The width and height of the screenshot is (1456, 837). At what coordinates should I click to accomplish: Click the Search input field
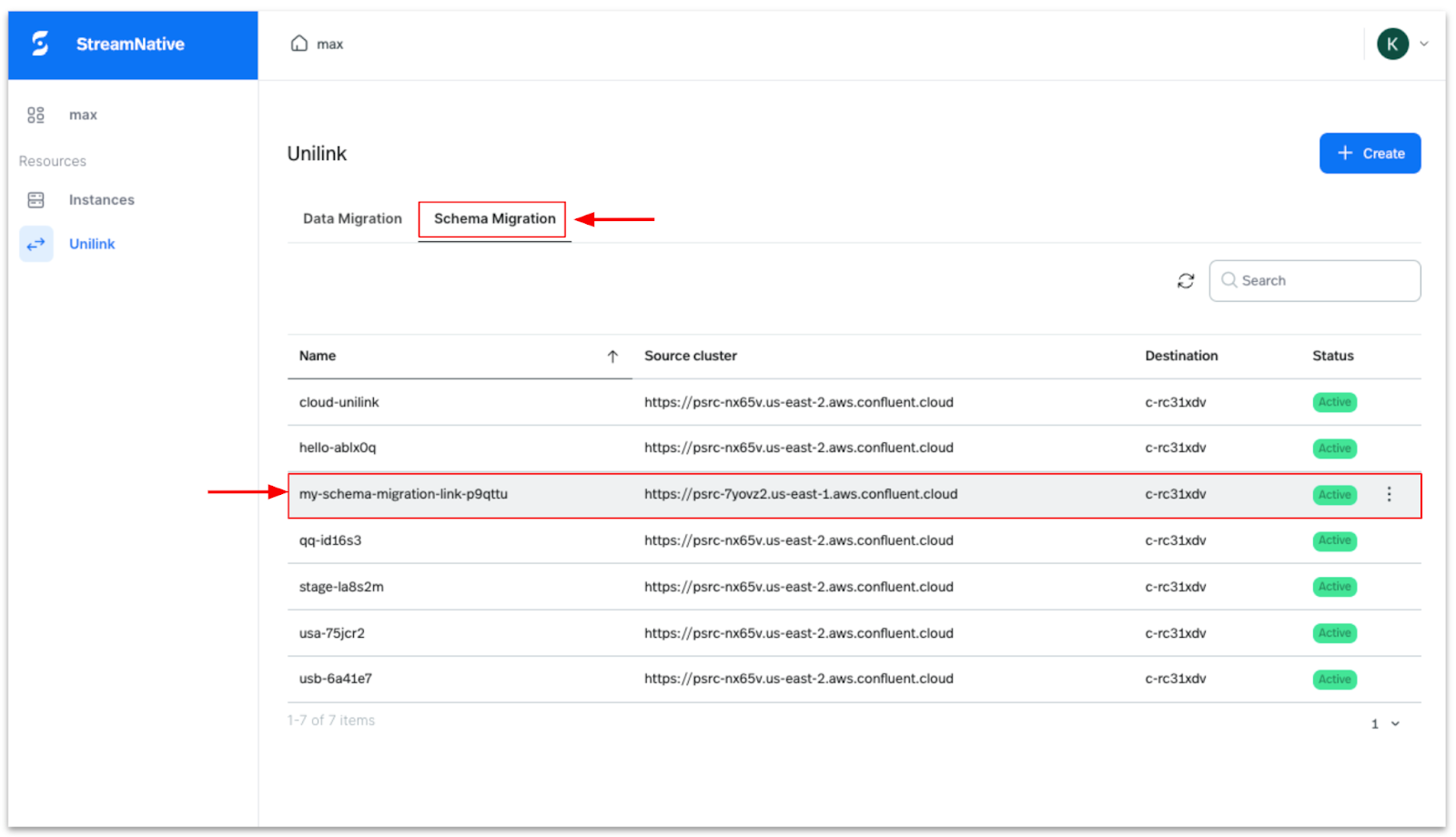(x=1324, y=281)
